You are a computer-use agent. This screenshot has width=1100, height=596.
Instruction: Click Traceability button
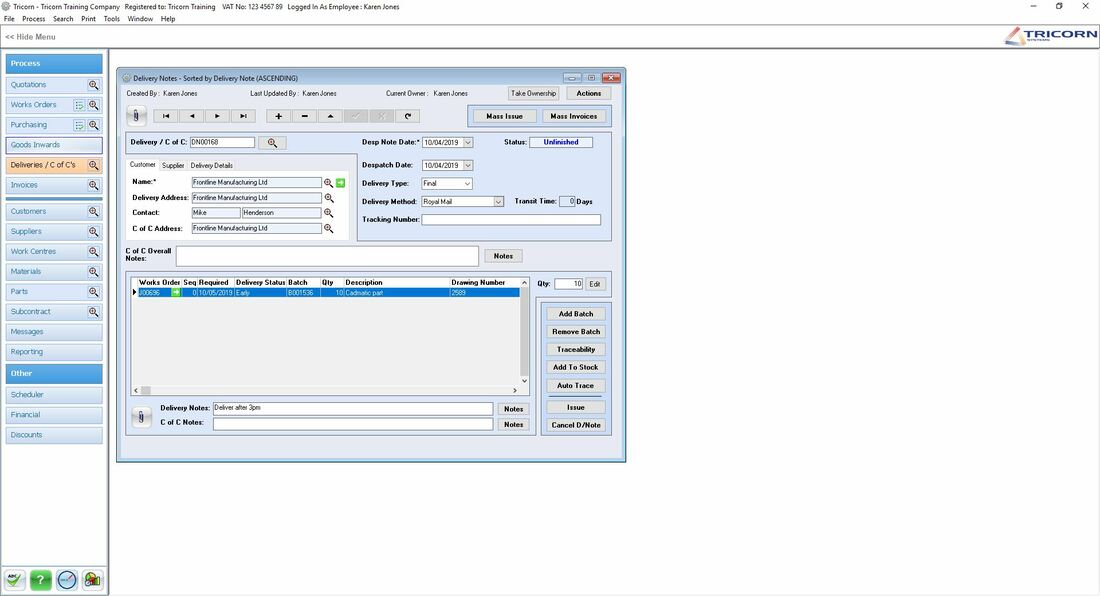[576, 350]
